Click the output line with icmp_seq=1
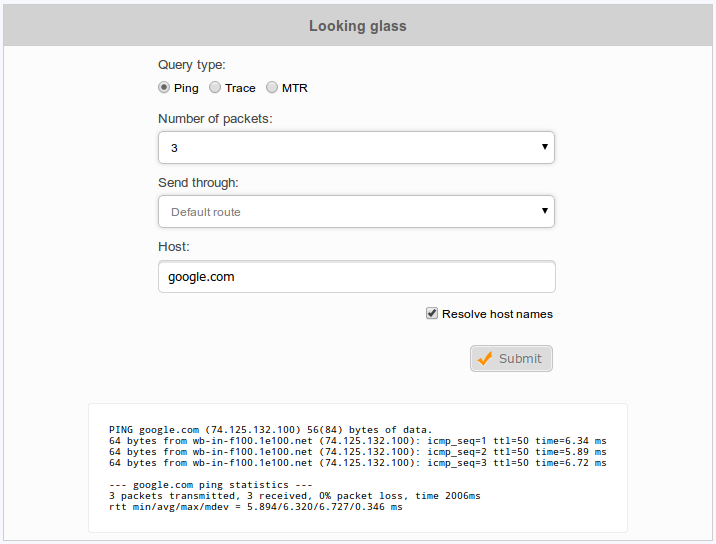The image size is (716, 544). 358,441
